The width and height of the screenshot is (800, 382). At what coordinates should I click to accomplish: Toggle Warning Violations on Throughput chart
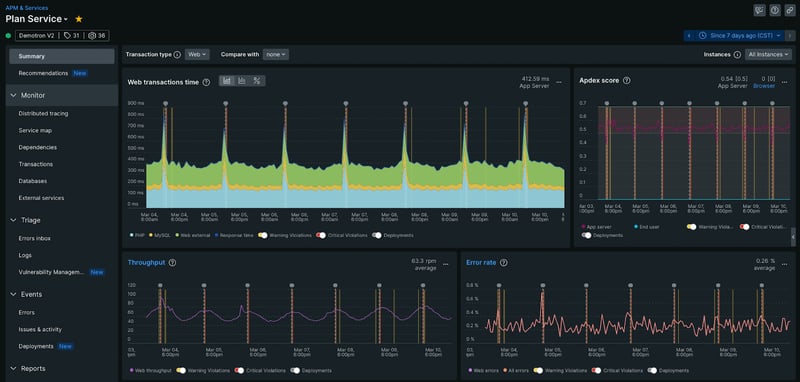[x=181, y=371]
